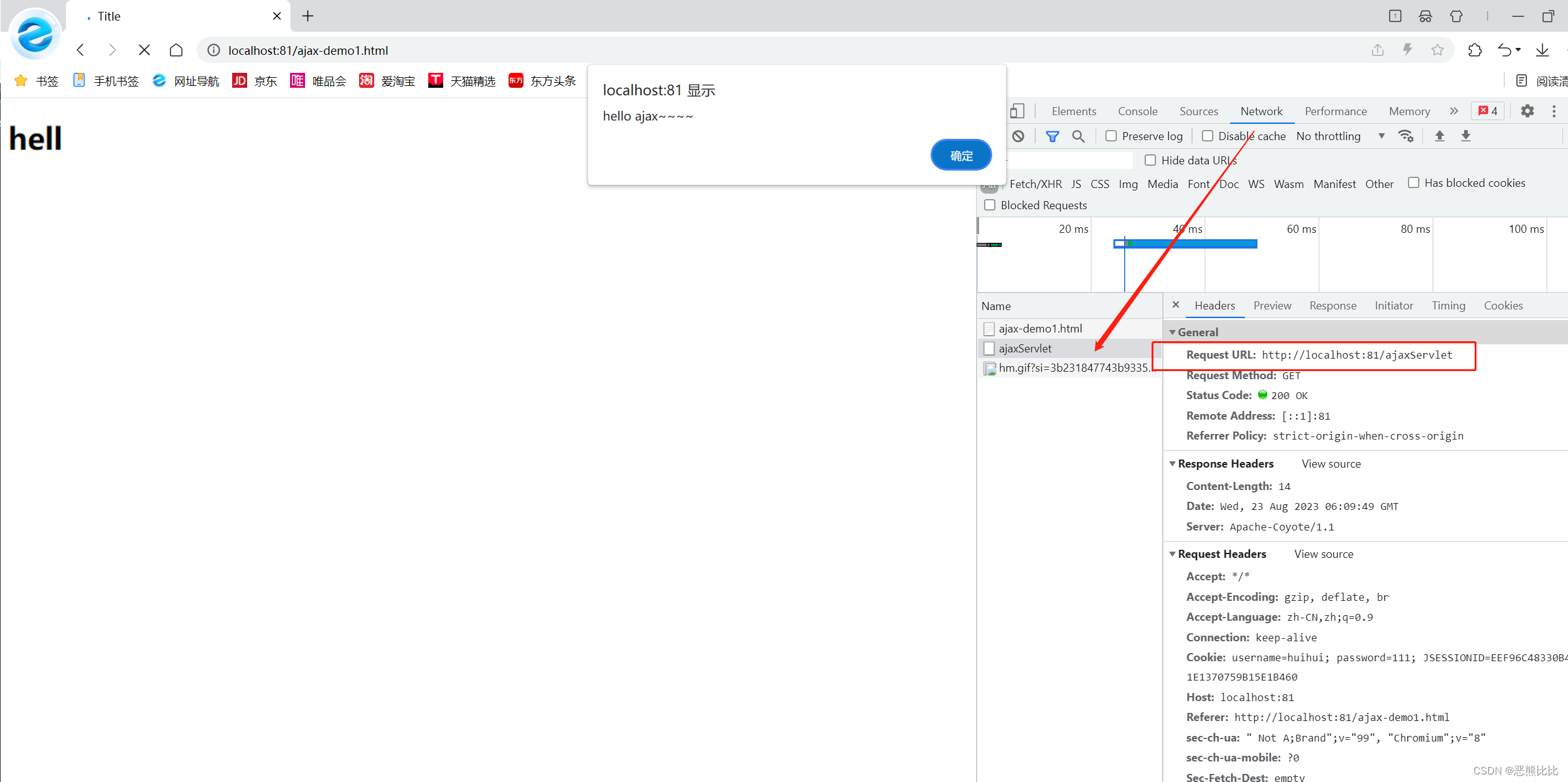The image size is (1568, 782).
Task: Click View source for Response Headers
Action: (1331, 463)
